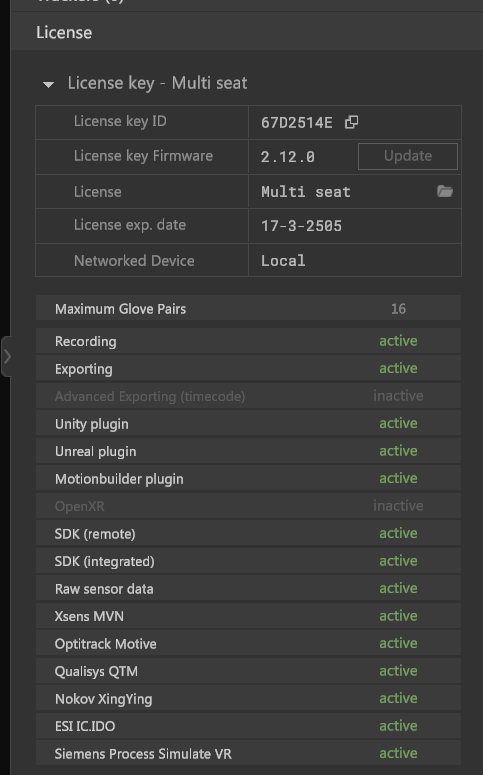The image size is (483, 775).
Task: Select Advanced Exporting (timecode) inactive row
Action: pyautogui.click(x=248, y=396)
